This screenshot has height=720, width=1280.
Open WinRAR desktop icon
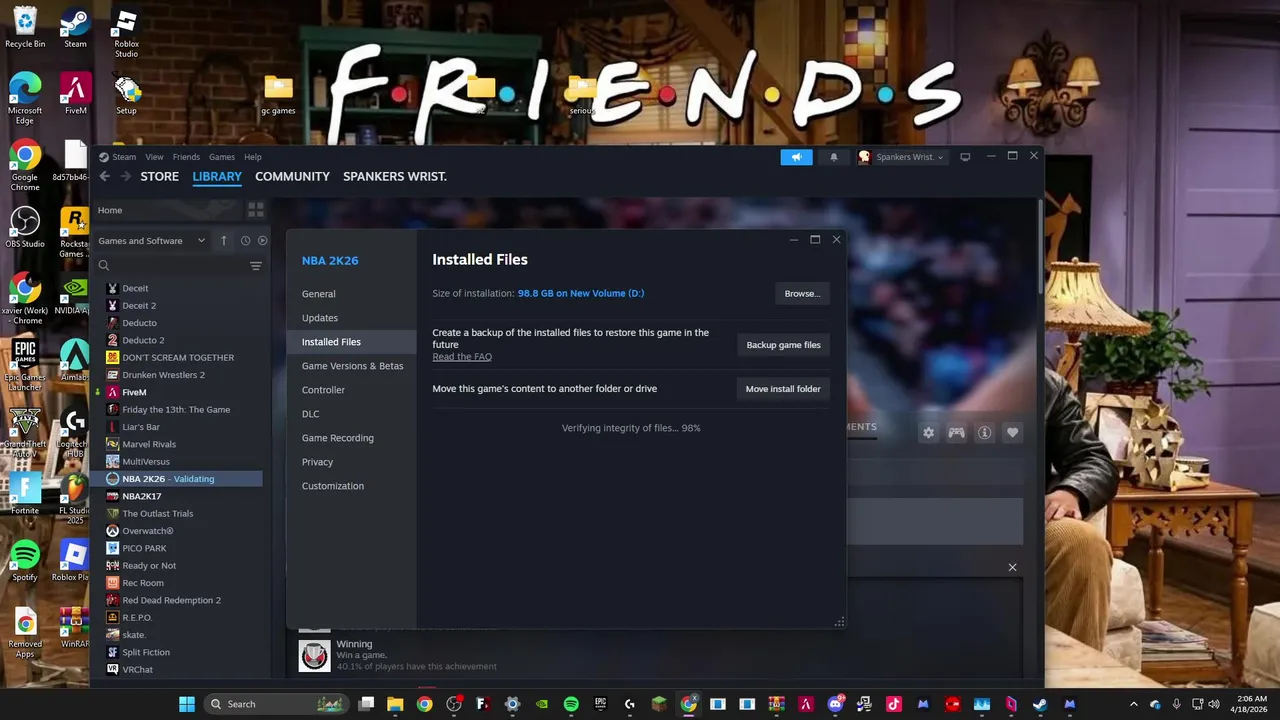75,627
